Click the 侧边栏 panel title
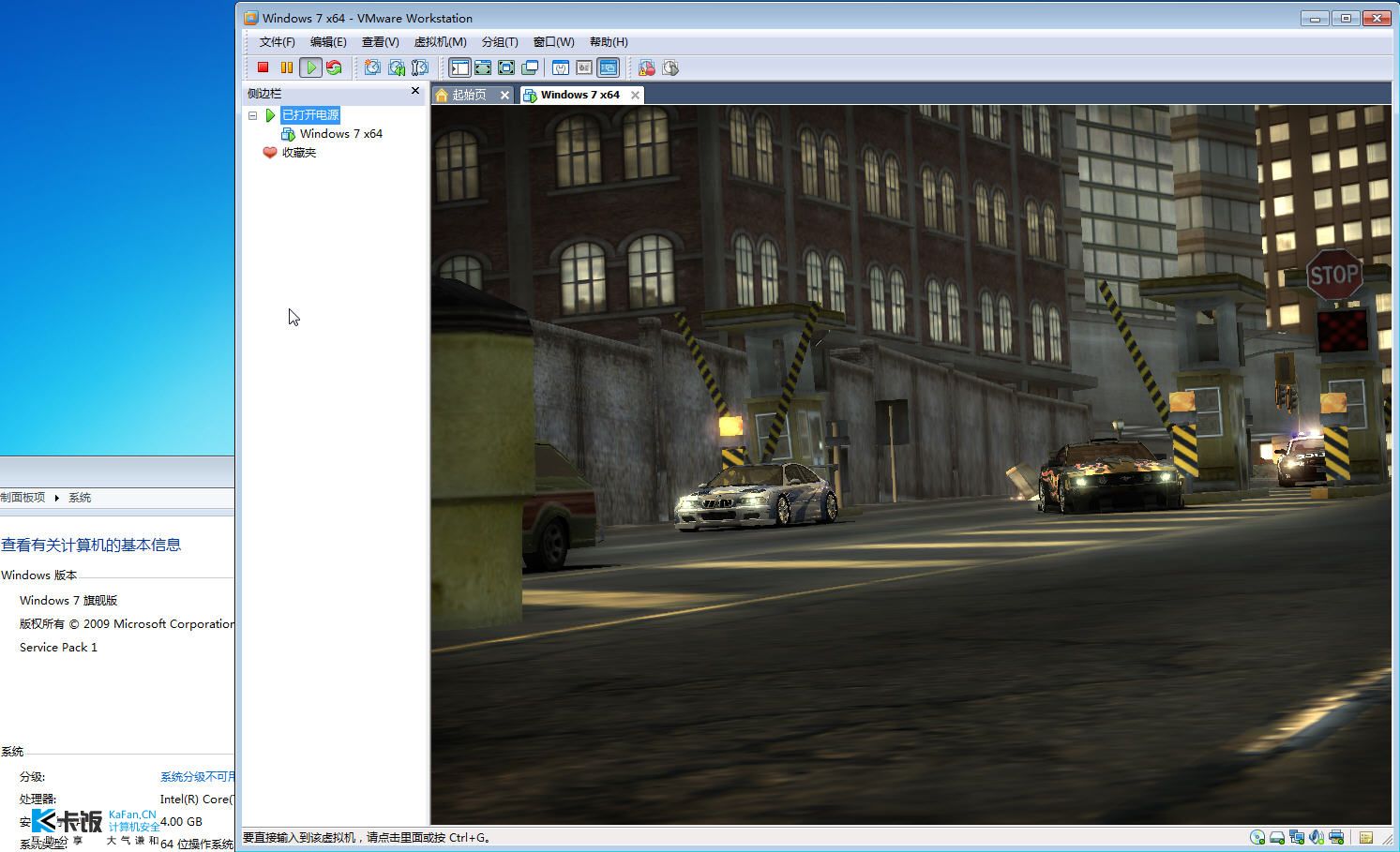 [x=263, y=94]
